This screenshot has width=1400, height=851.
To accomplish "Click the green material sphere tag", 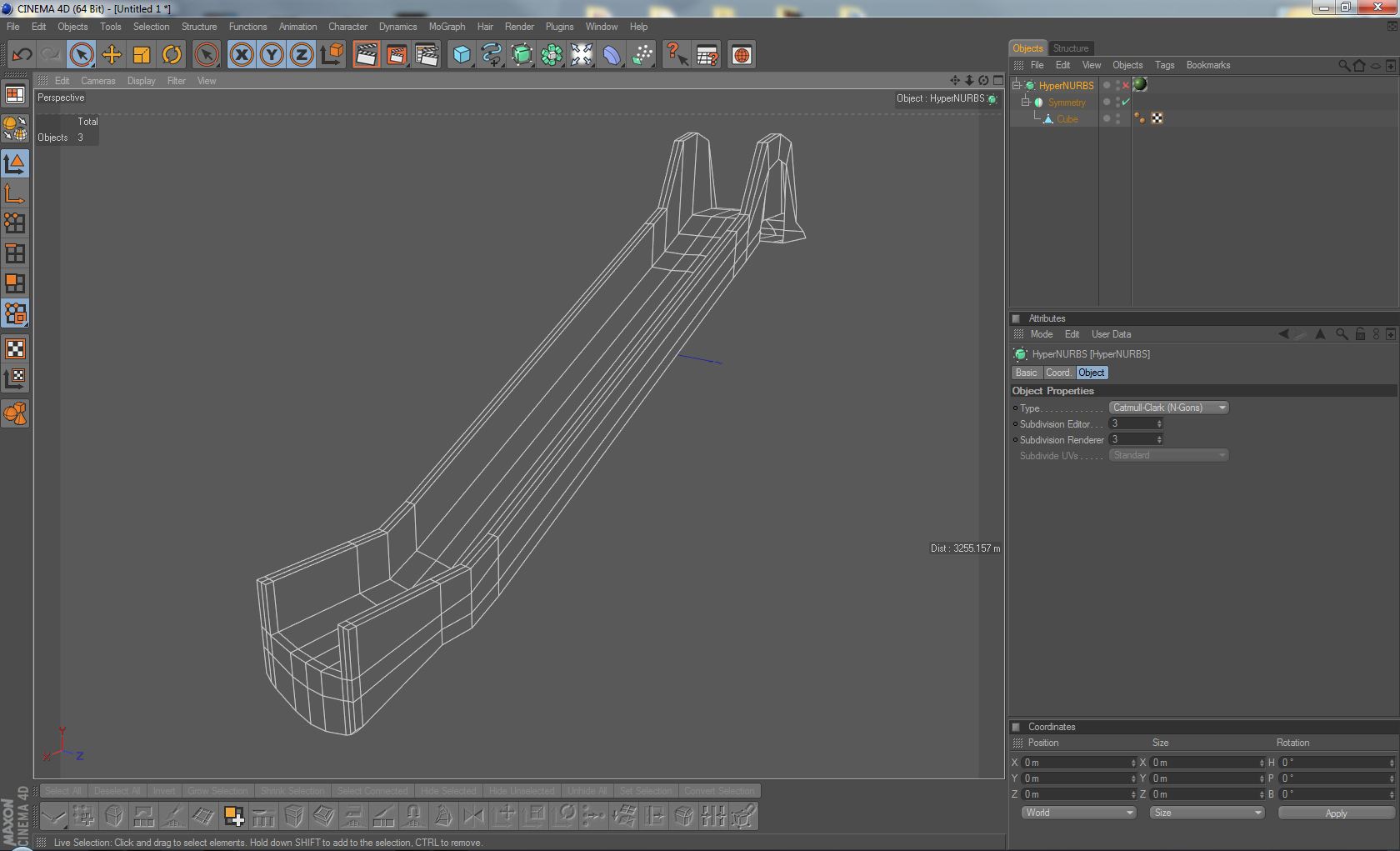I will point(1140,84).
